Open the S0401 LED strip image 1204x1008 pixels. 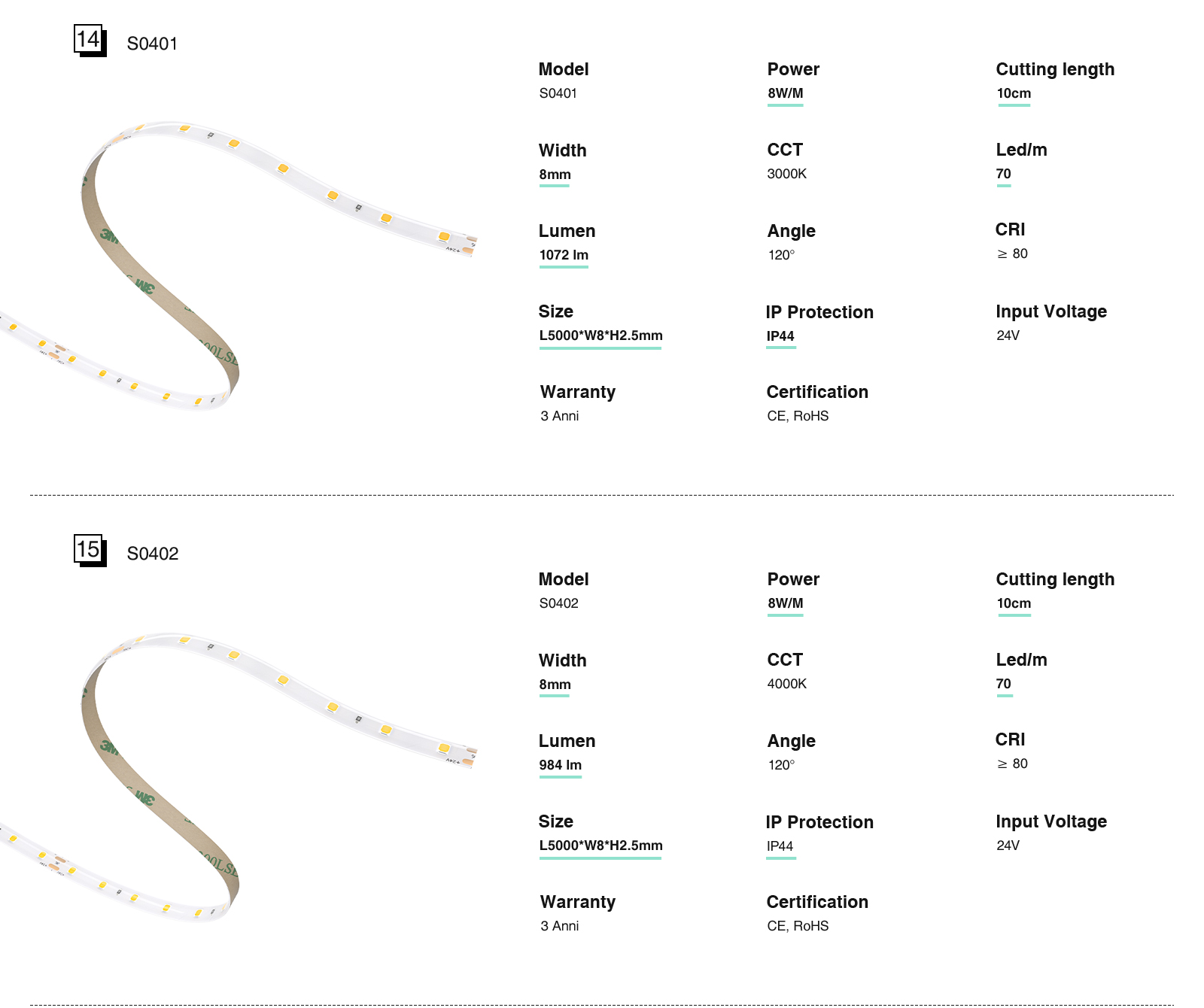237,263
